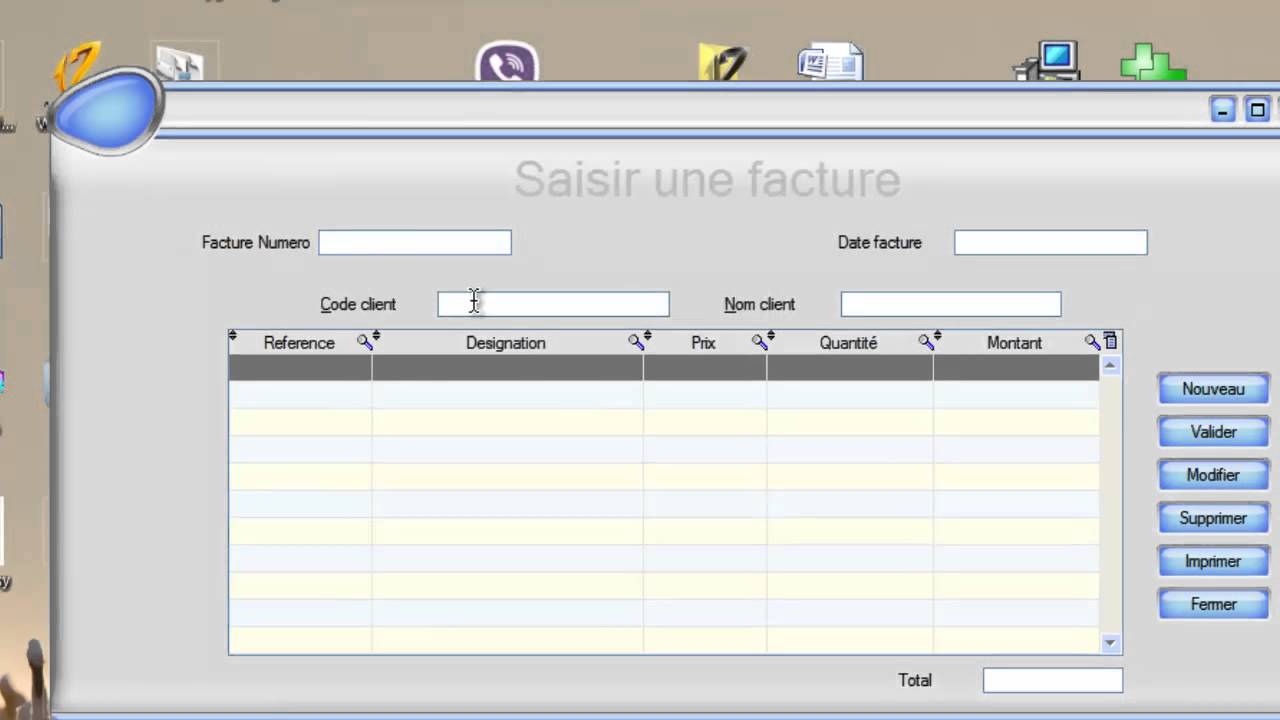Open search magnifier in Prix column
Image resolution: width=1280 pixels, height=720 pixels.
[x=759, y=343]
